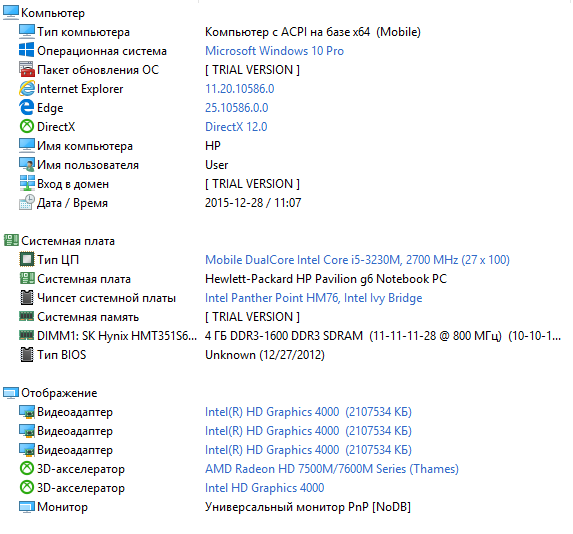Image resolution: width=573 pixels, height=534 pixels.
Task: Click the computer name value HP
Action: tap(213, 146)
